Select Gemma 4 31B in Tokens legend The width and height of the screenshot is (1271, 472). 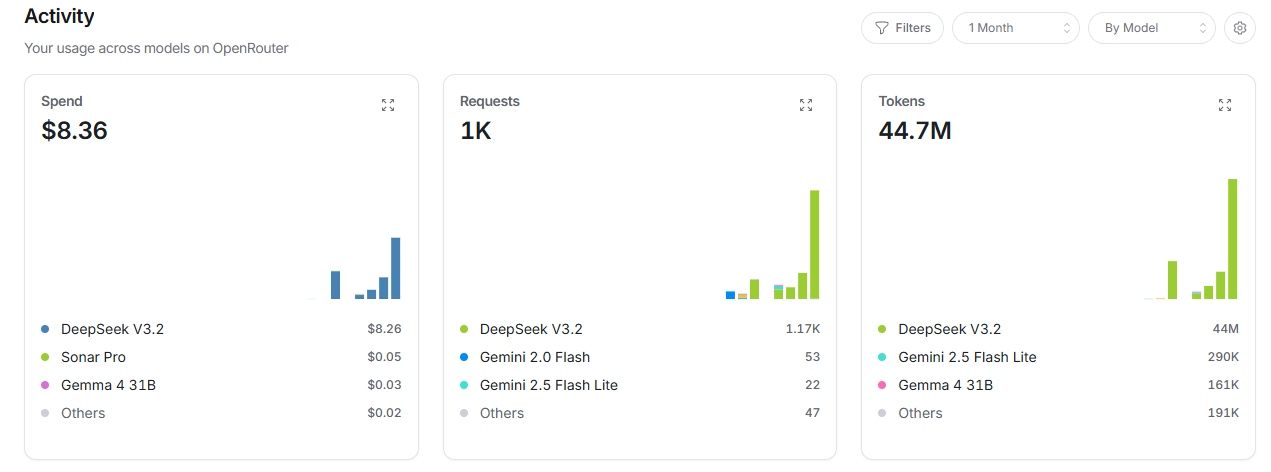[945, 385]
